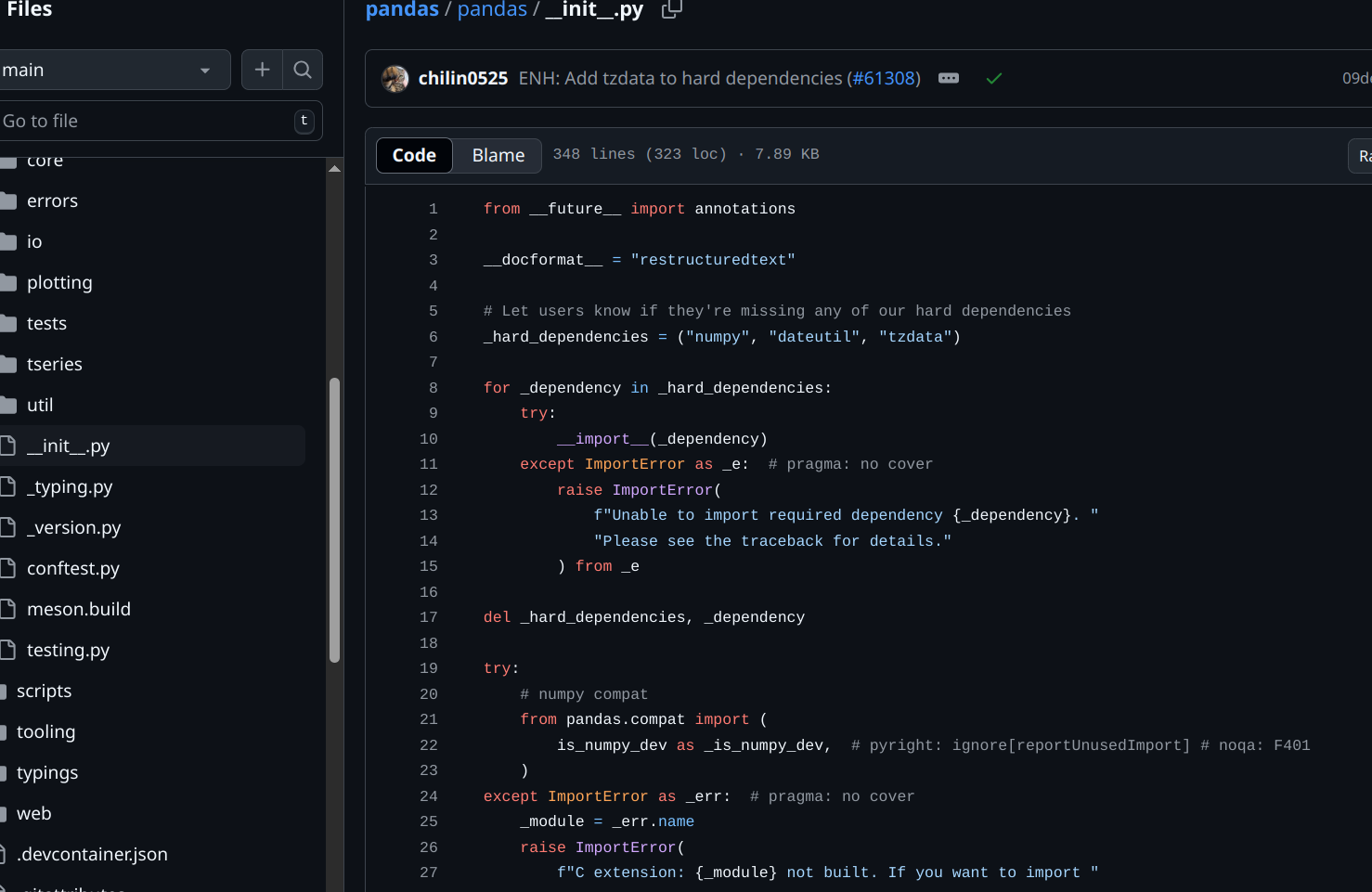Expand the scripts folder
This screenshot has width=1372, height=892.
[44, 691]
